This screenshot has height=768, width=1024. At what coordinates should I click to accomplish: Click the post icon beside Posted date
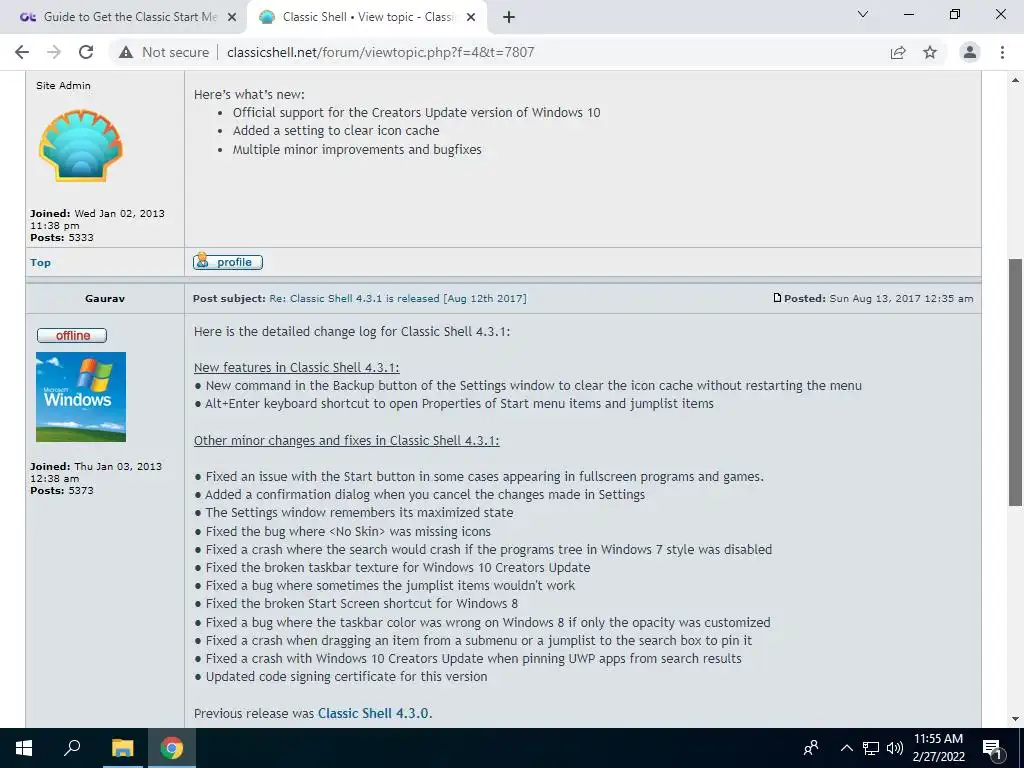tap(777, 298)
